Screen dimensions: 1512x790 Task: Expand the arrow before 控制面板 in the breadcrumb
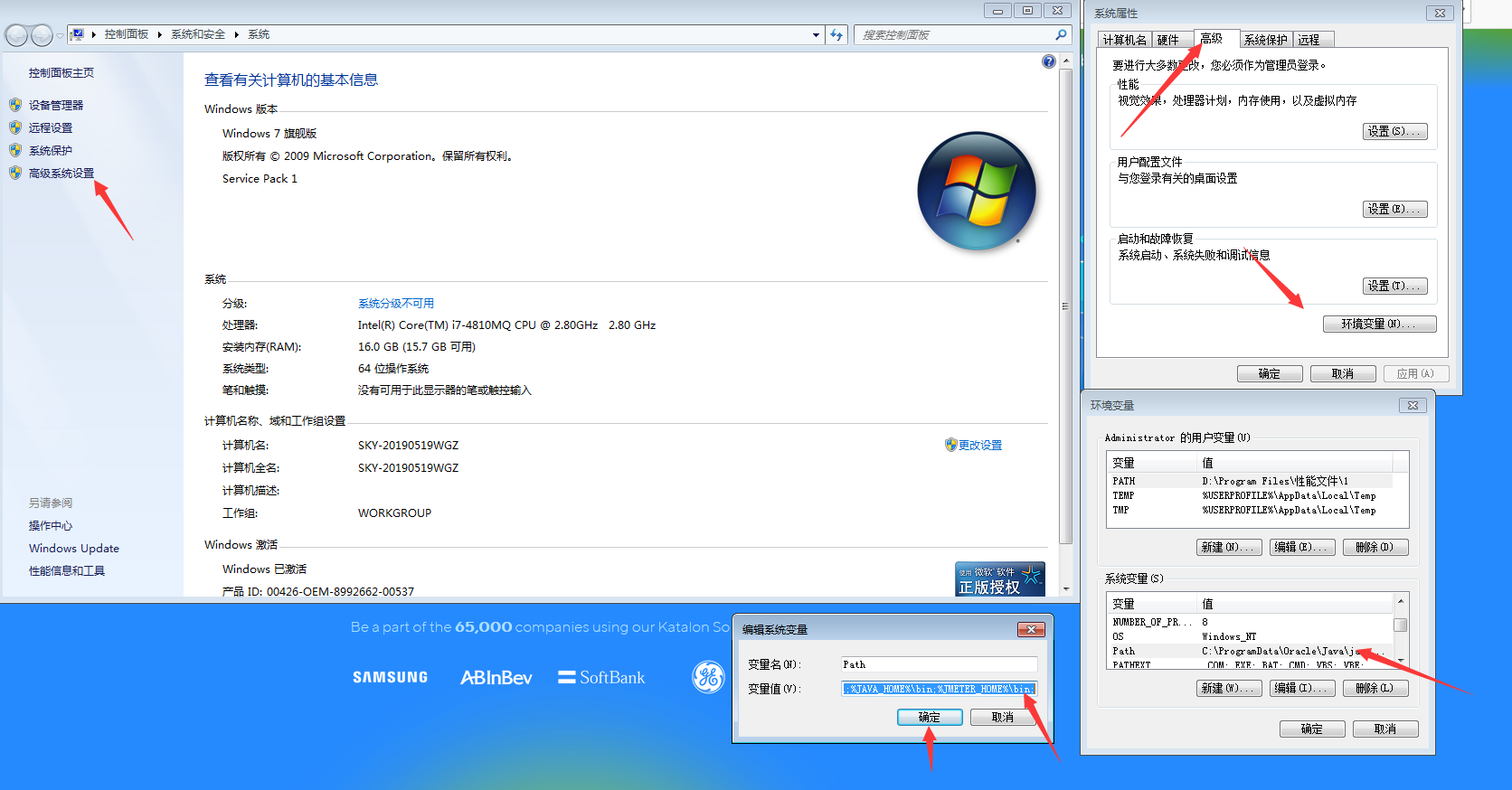point(94,34)
